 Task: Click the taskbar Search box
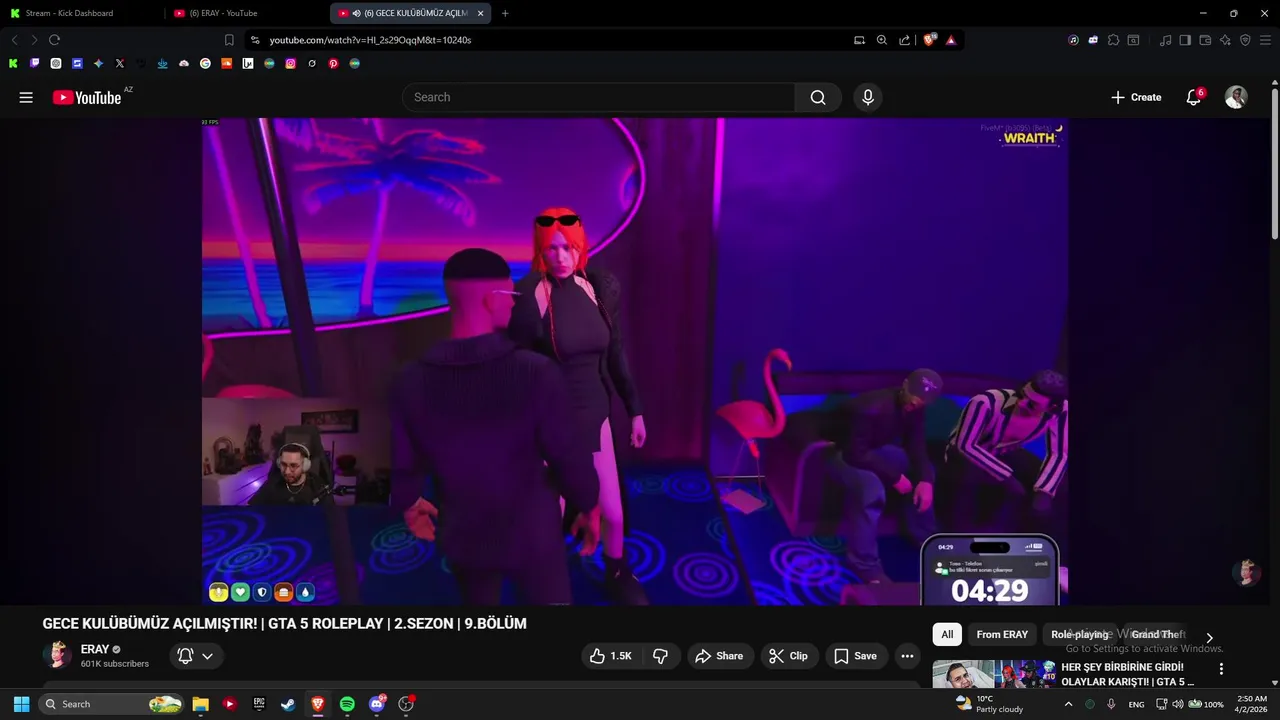[x=112, y=704]
